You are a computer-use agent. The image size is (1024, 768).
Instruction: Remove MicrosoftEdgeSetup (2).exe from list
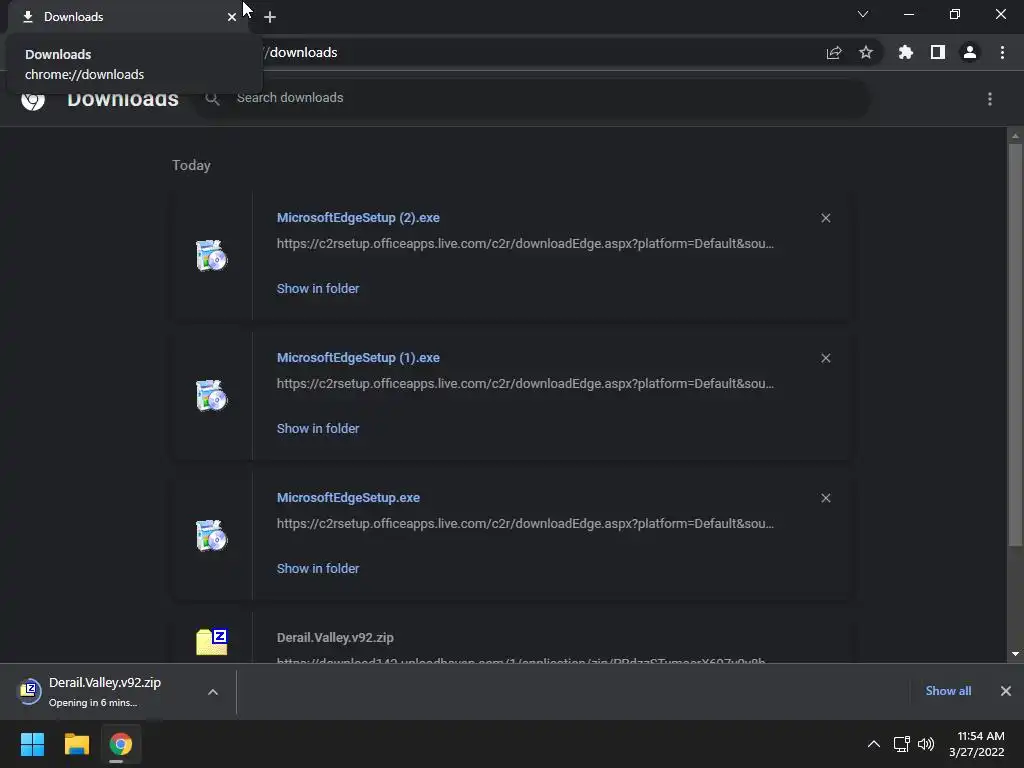(x=825, y=218)
